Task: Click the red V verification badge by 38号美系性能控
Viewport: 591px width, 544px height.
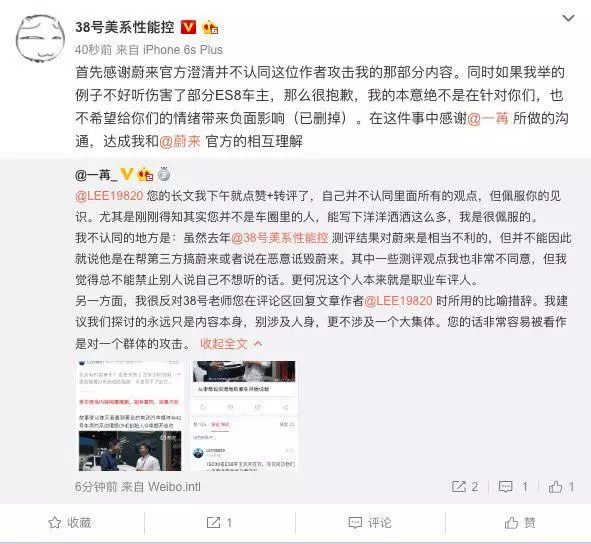Action: coord(188,27)
